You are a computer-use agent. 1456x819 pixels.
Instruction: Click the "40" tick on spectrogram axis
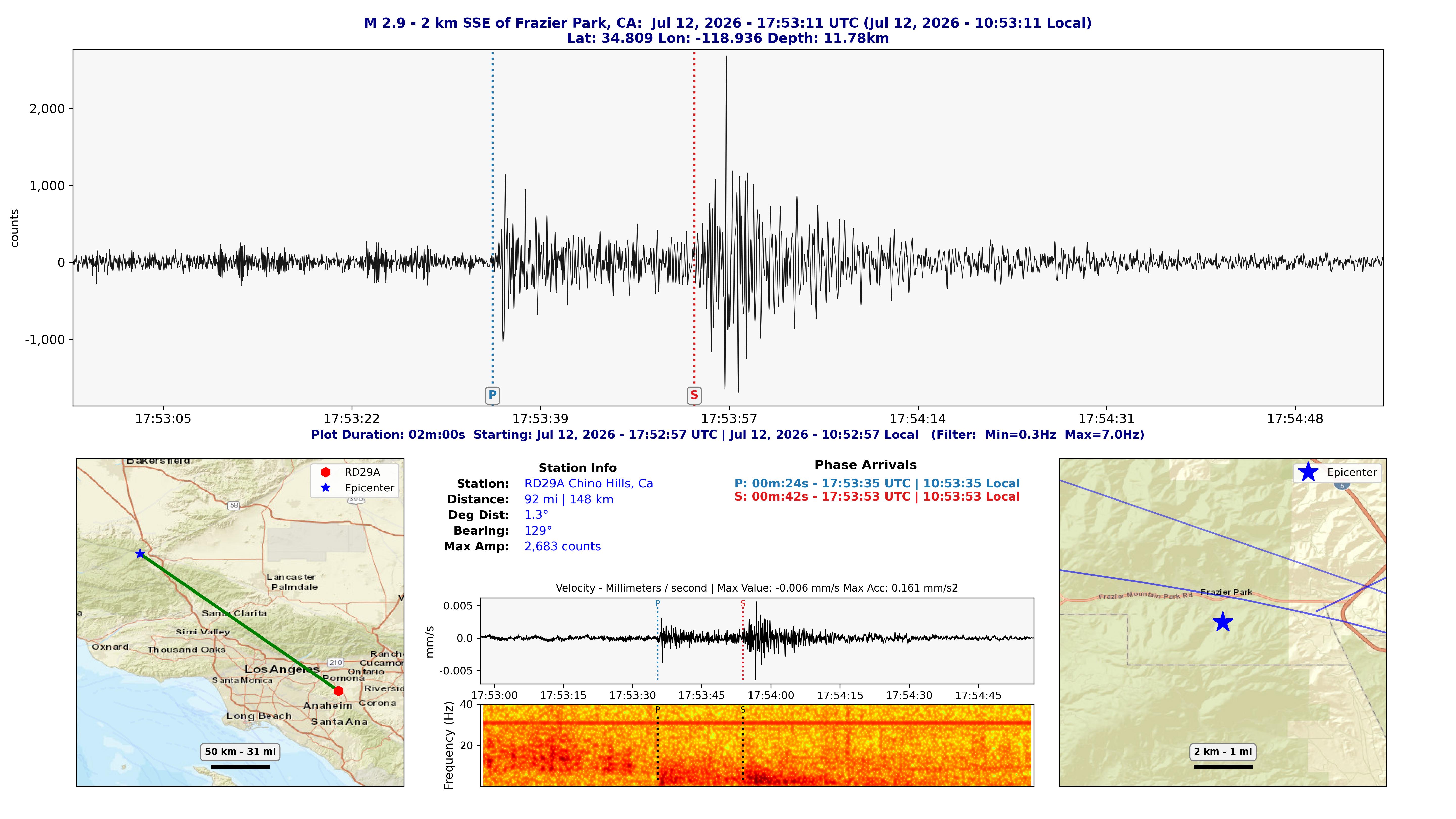[x=466, y=705]
